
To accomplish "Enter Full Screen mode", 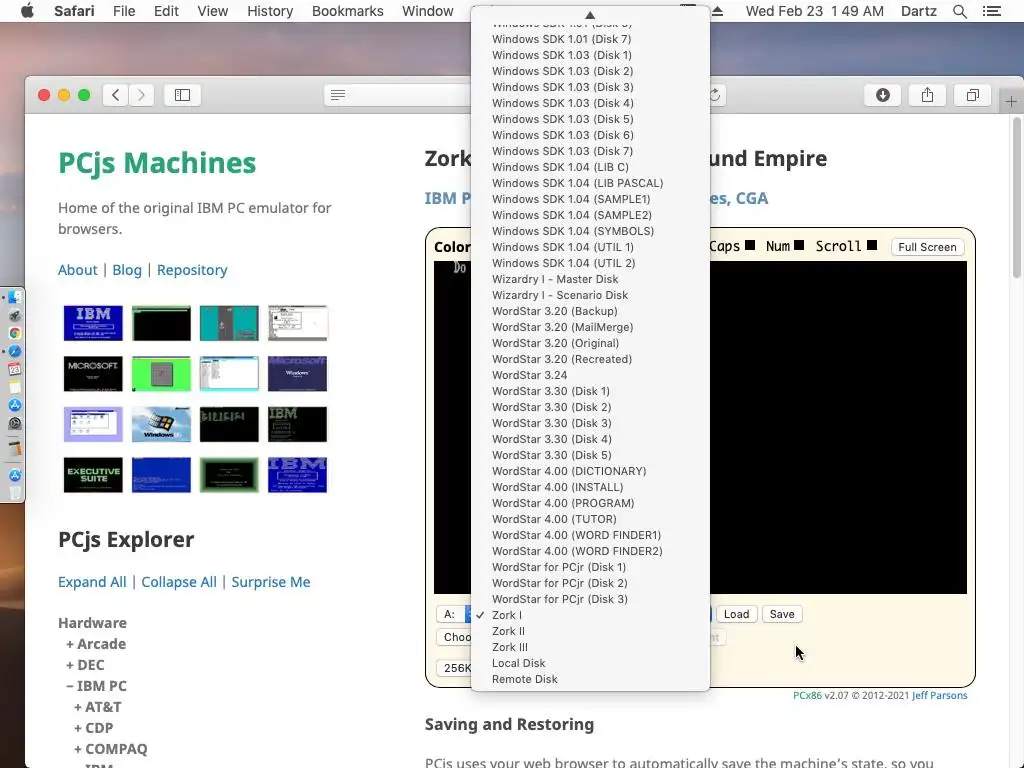I will (927, 247).
